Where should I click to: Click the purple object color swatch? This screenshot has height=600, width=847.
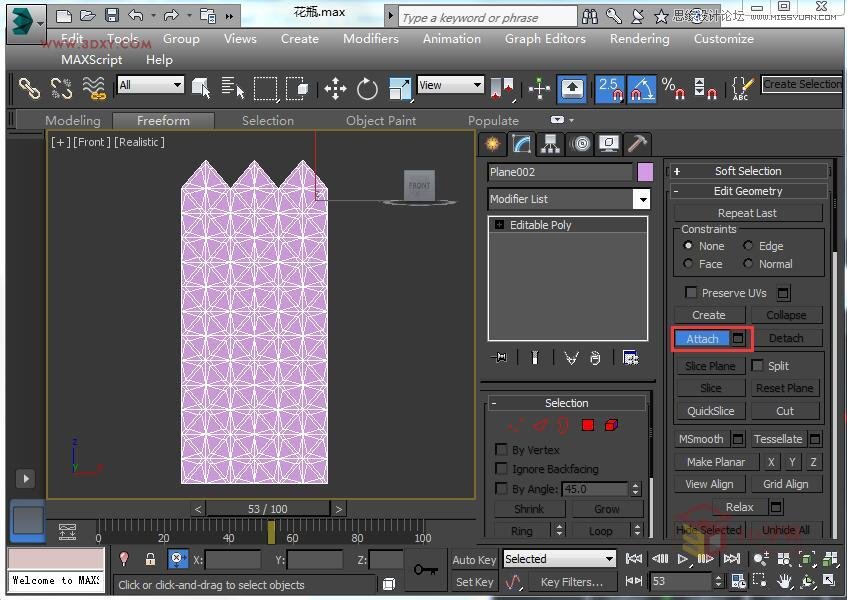[645, 172]
